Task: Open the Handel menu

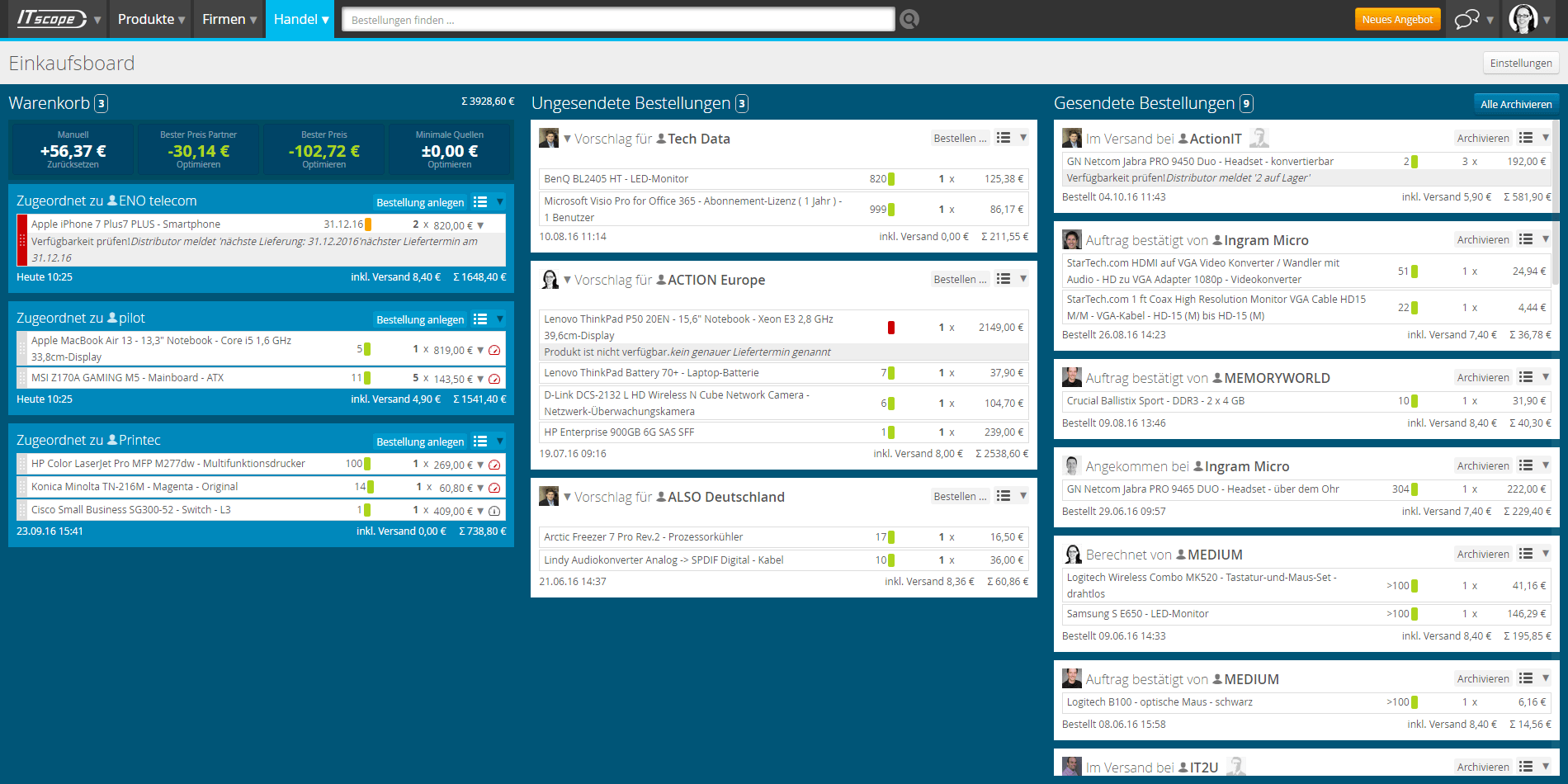Action: (x=300, y=19)
